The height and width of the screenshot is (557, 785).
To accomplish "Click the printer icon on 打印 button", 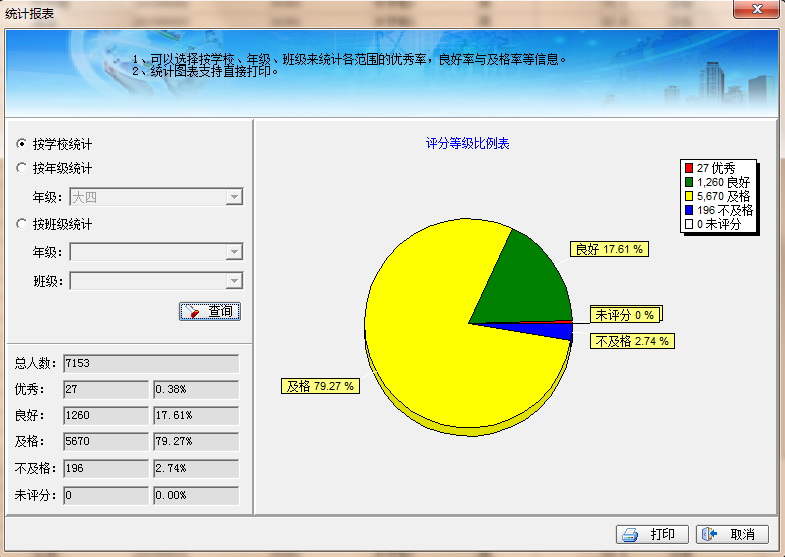I will 630,535.
